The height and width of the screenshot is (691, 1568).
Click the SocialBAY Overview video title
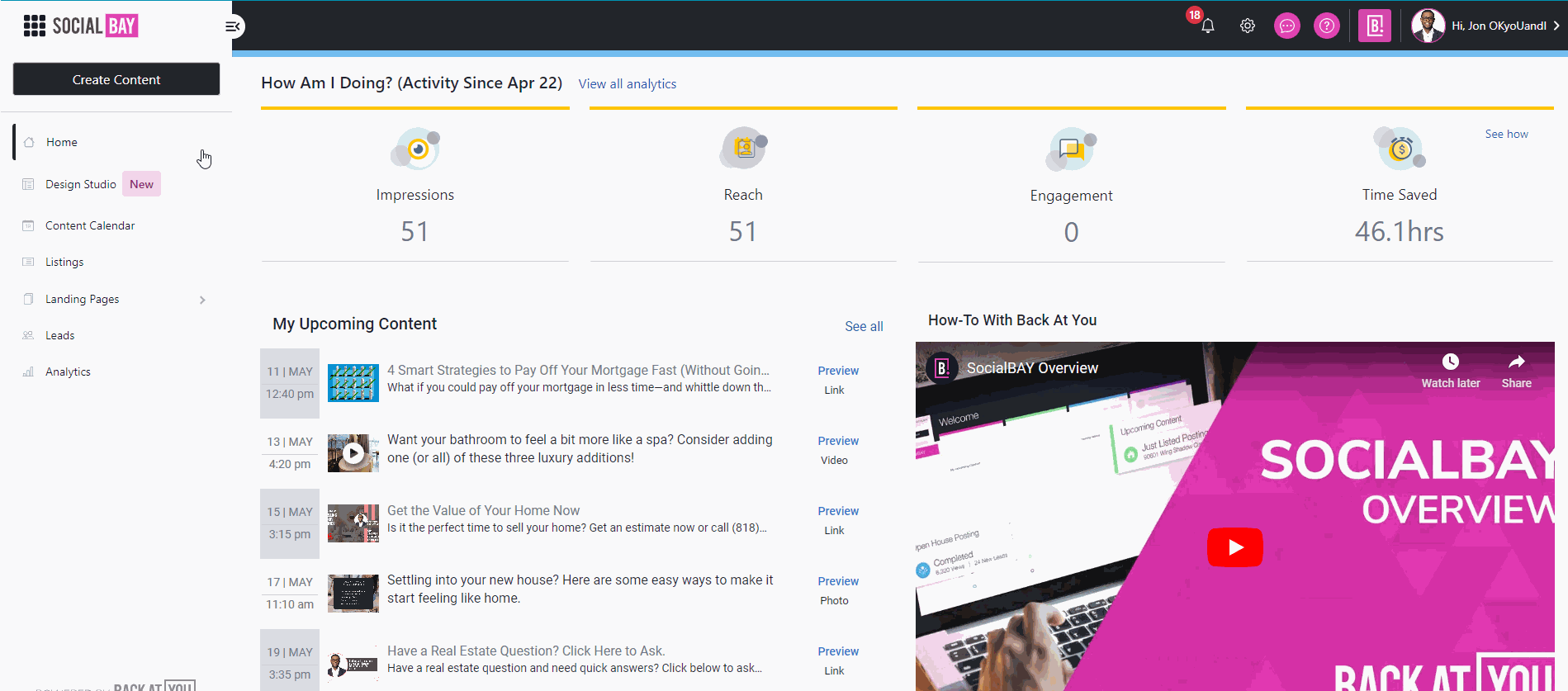1032,368
